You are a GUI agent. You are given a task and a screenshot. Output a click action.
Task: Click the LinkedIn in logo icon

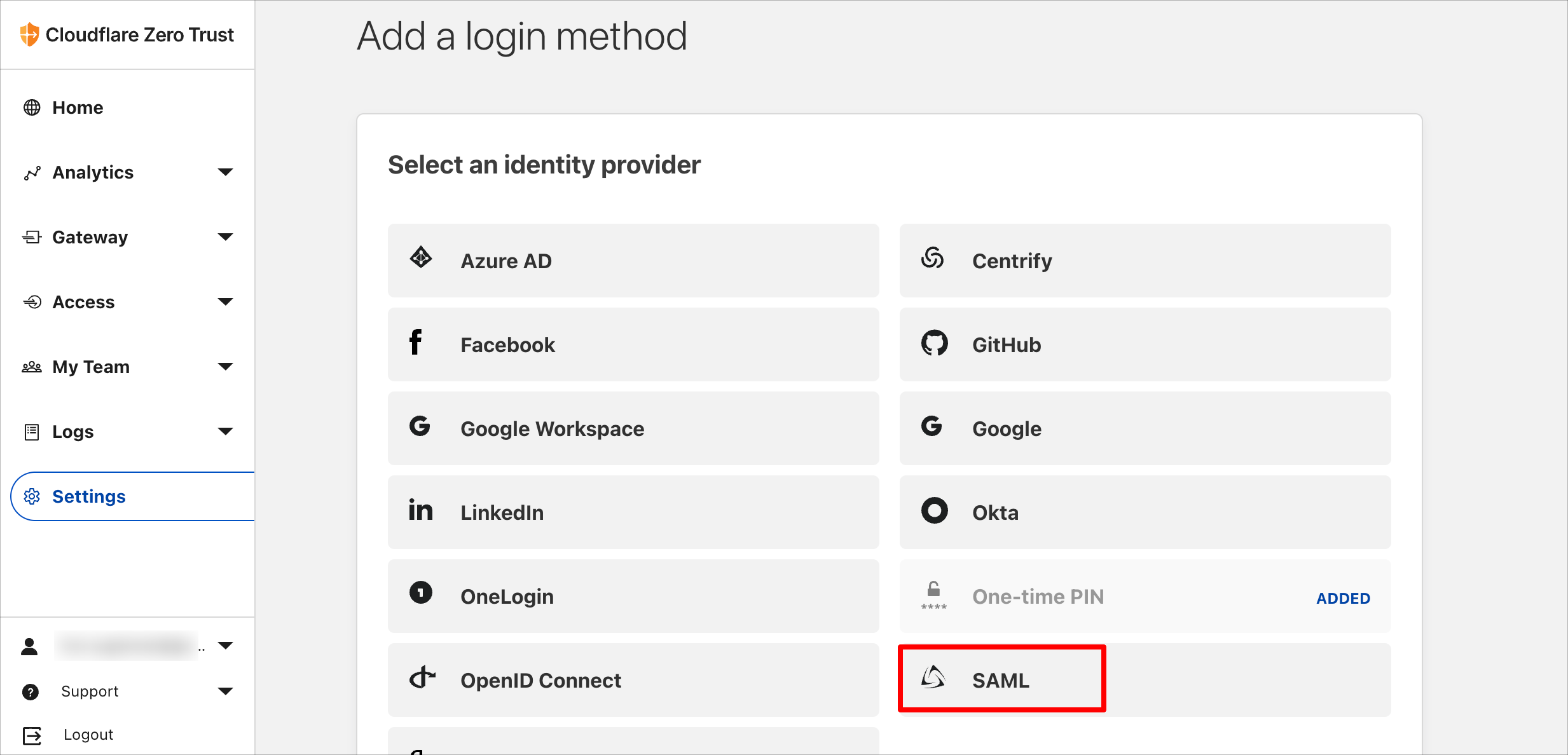click(x=420, y=510)
